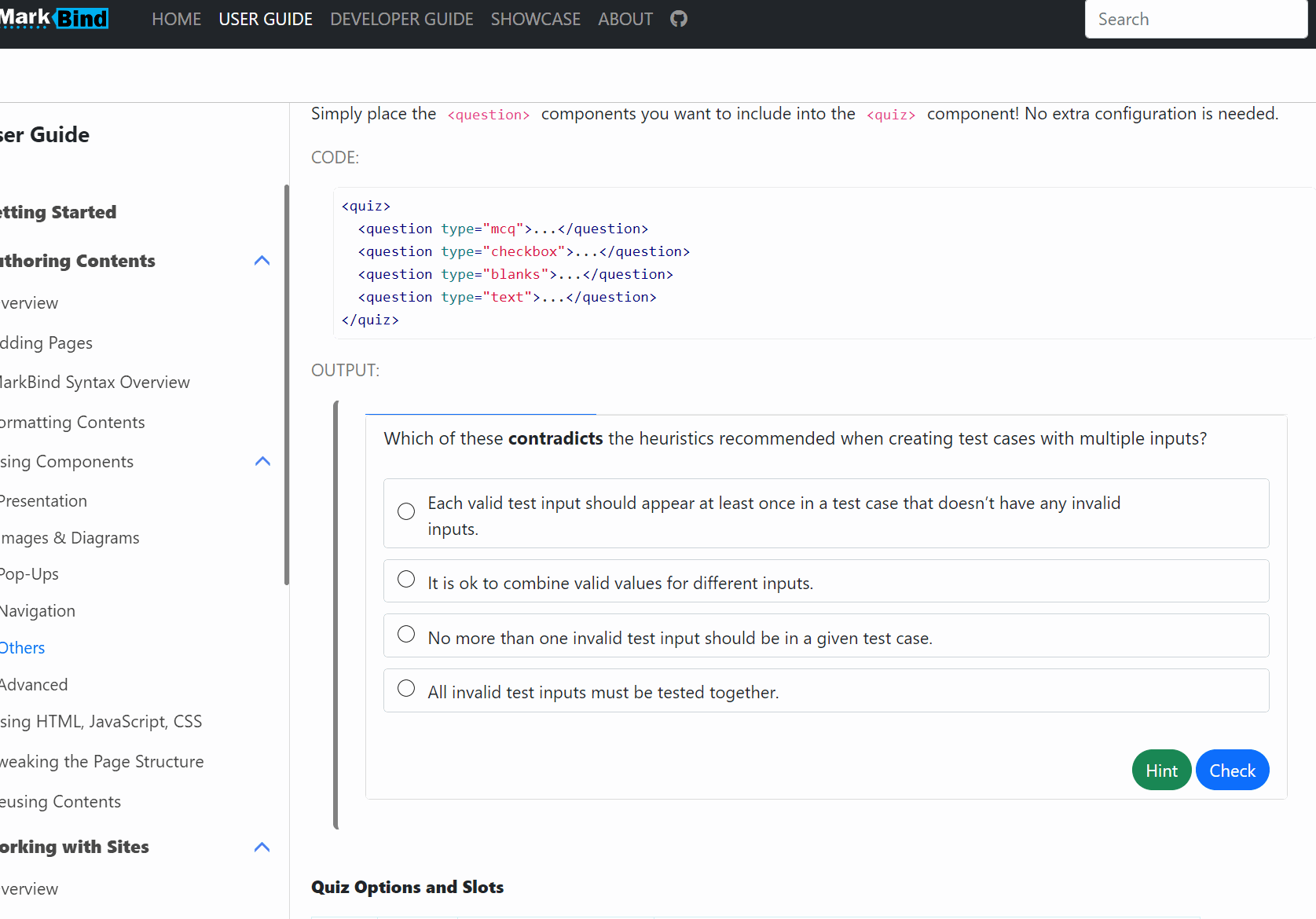Select 'It is ok to combine' radio option

(x=406, y=580)
